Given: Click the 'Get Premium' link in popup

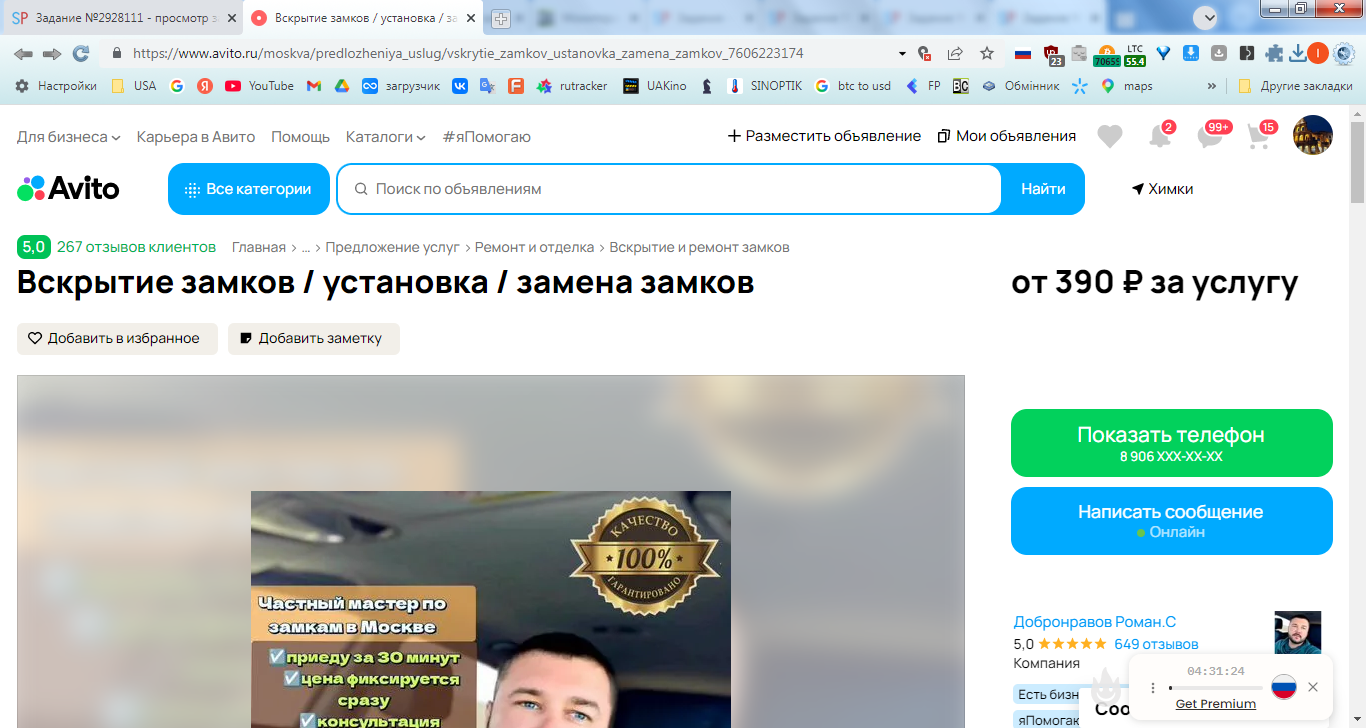Looking at the screenshot, I should click(x=1215, y=704).
